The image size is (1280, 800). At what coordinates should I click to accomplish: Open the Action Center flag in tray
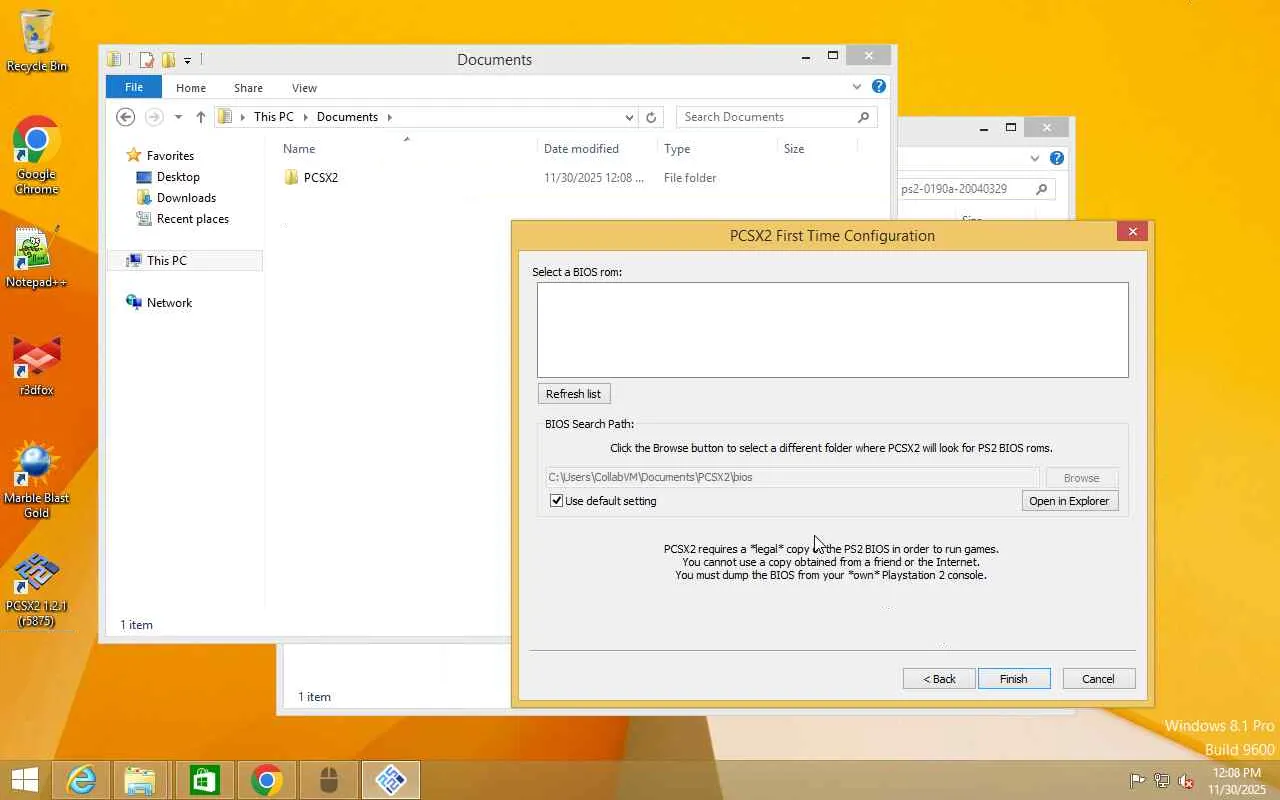point(1137,781)
